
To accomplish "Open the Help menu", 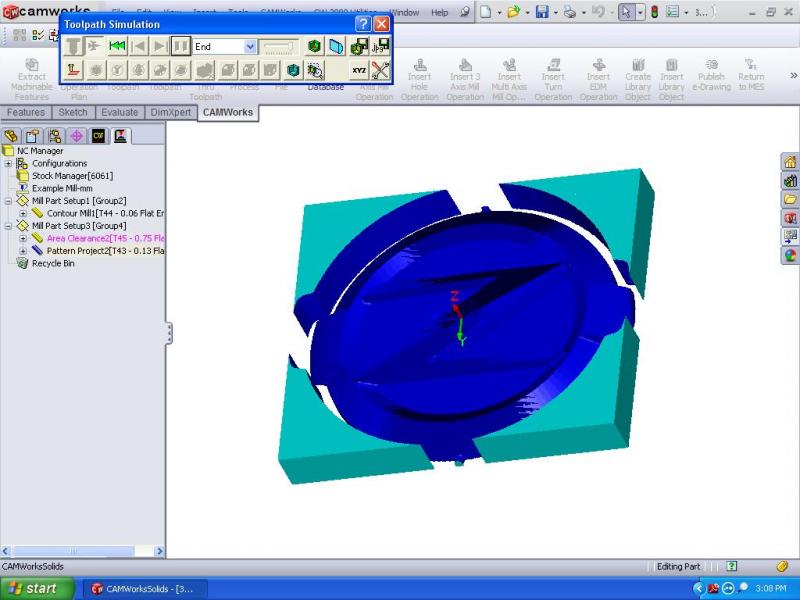I will pos(439,12).
